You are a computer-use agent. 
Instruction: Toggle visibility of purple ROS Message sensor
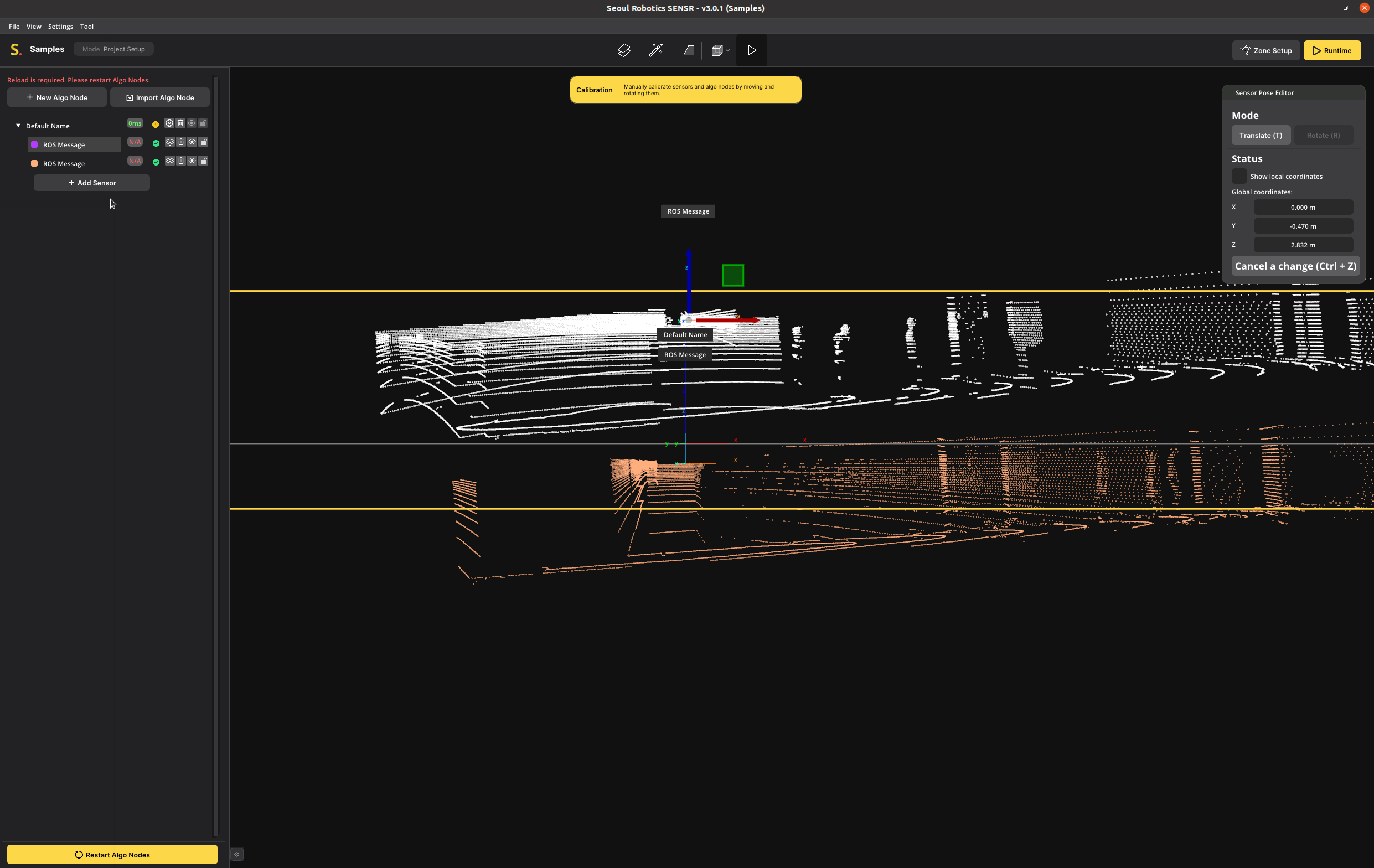[192, 142]
